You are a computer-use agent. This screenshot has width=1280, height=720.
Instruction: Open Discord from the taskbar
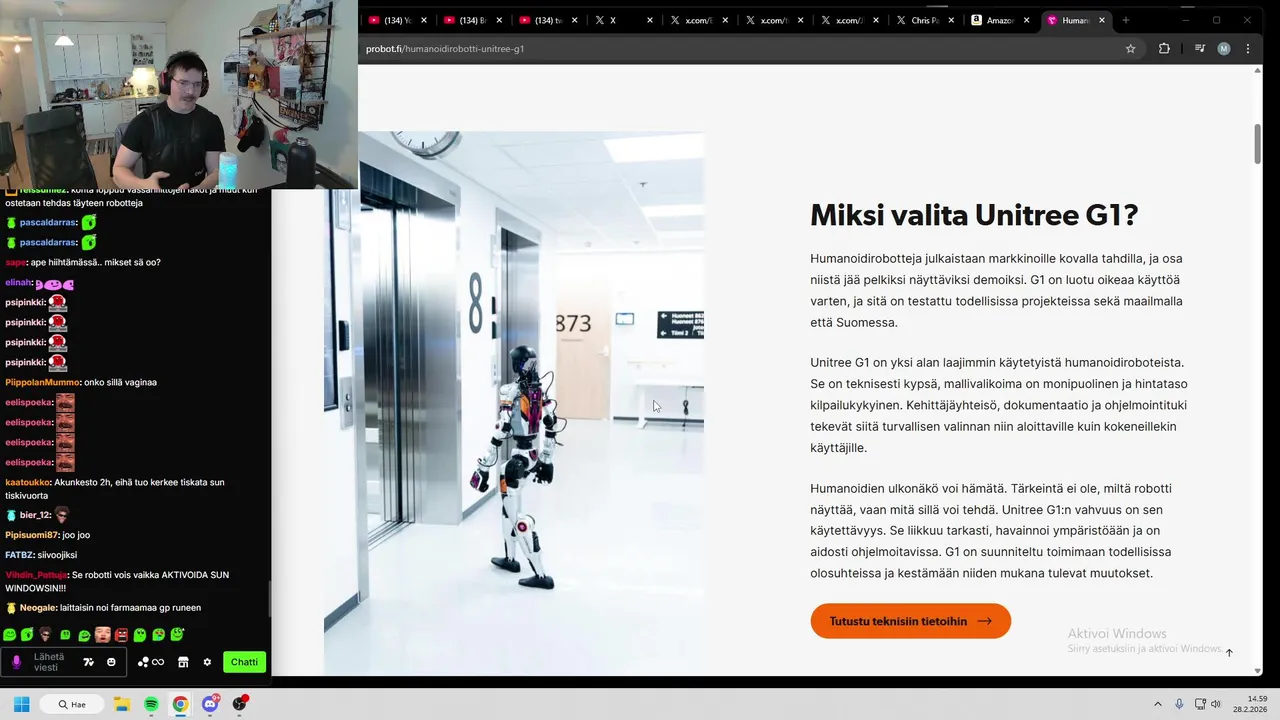[210, 704]
